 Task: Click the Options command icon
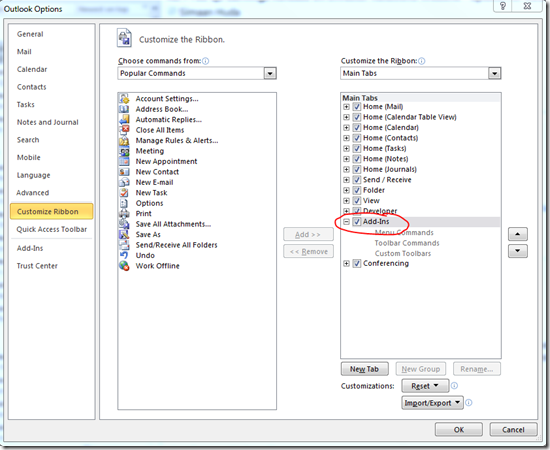point(124,203)
